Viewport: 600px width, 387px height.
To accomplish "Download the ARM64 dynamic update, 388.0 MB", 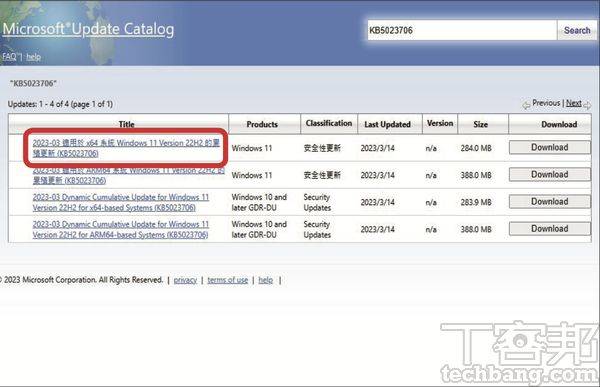I will point(549,229).
